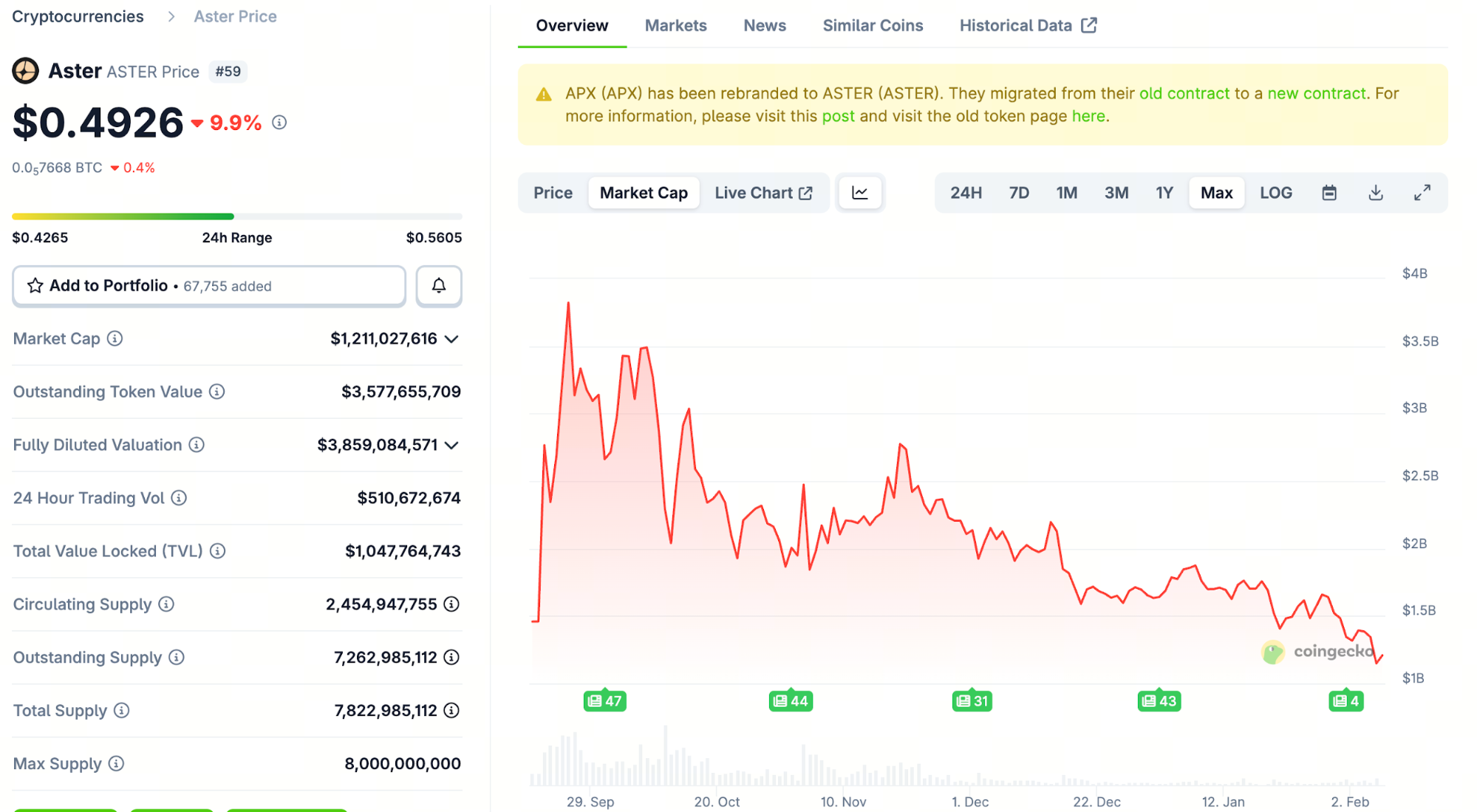Switch to the News tab
Screen dimensions: 1477x812
pos(764,24)
